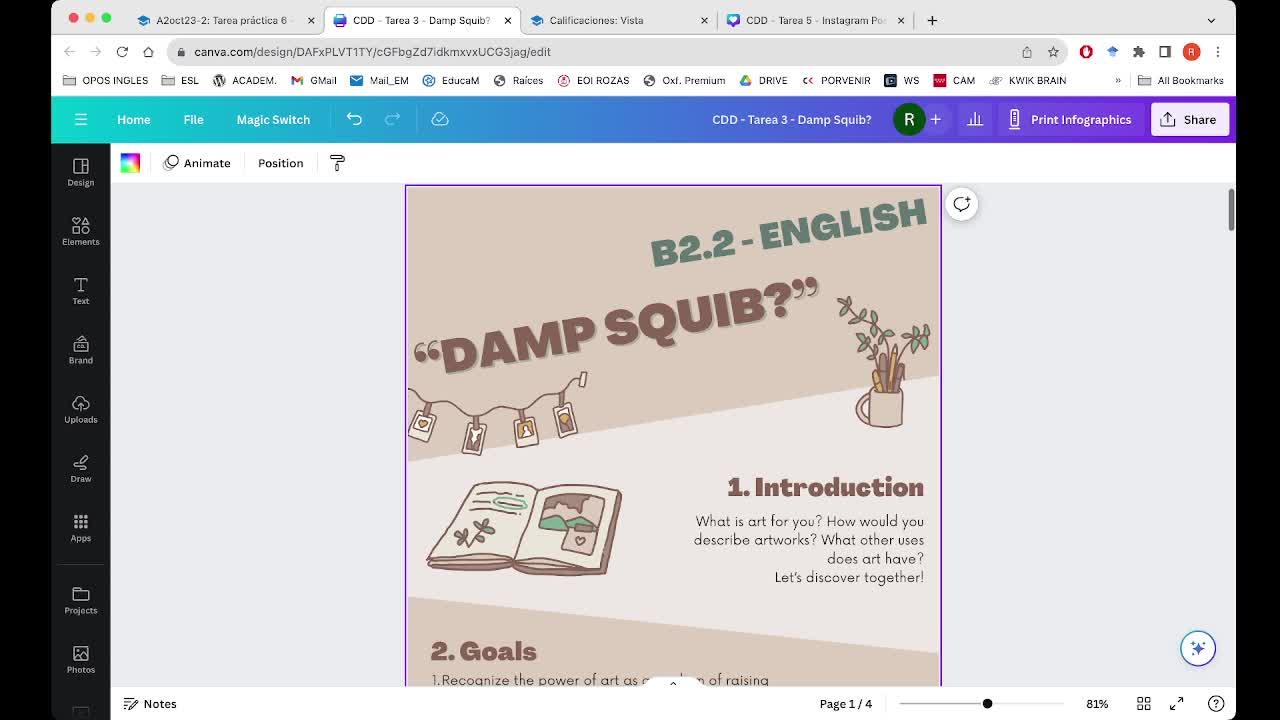
Task: Open the All Bookmarks folder
Action: 1181,80
